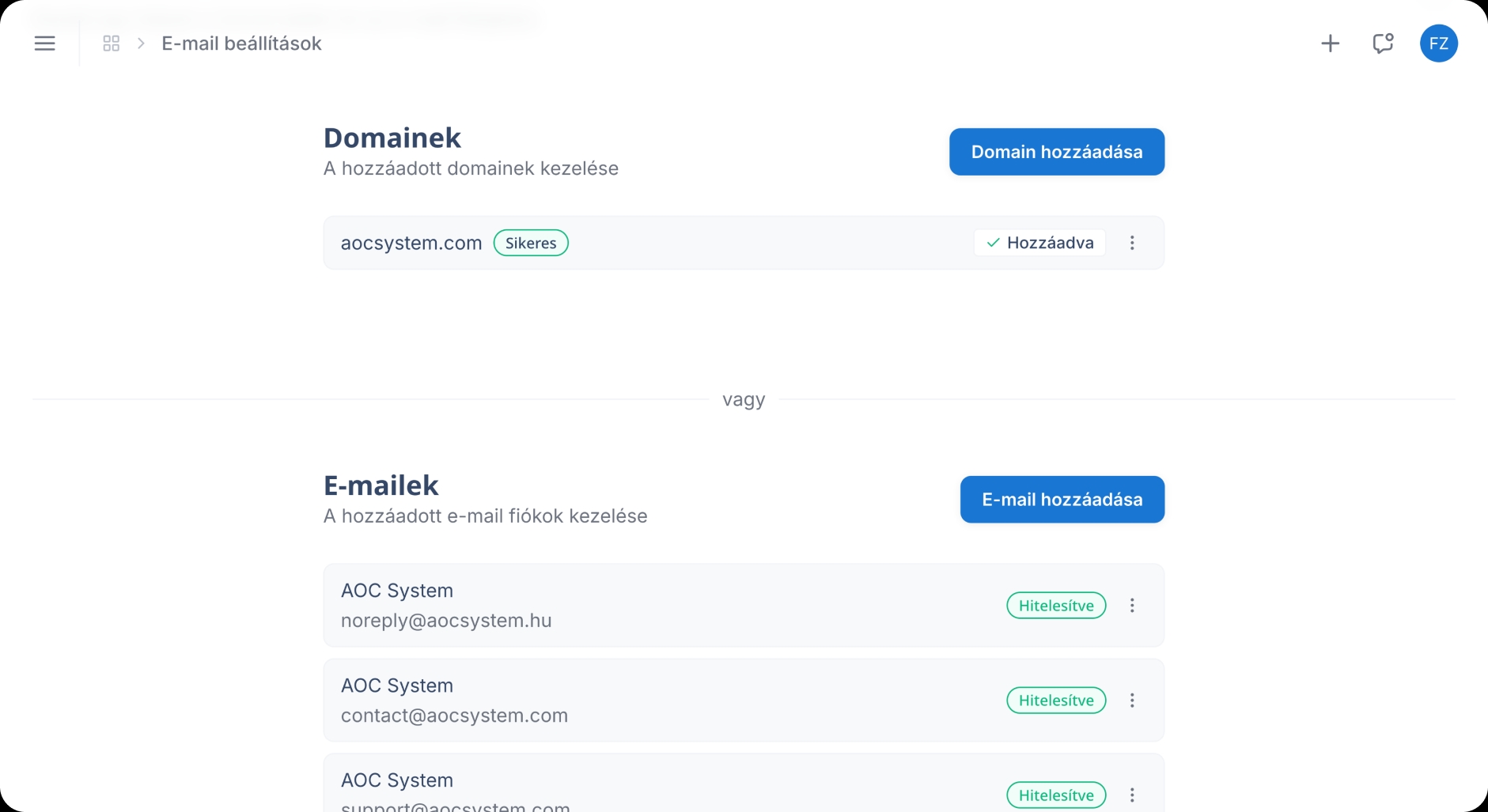Open the kebab menu for support@aocsystem.com
The image size is (1488, 812).
point(1133,795)
